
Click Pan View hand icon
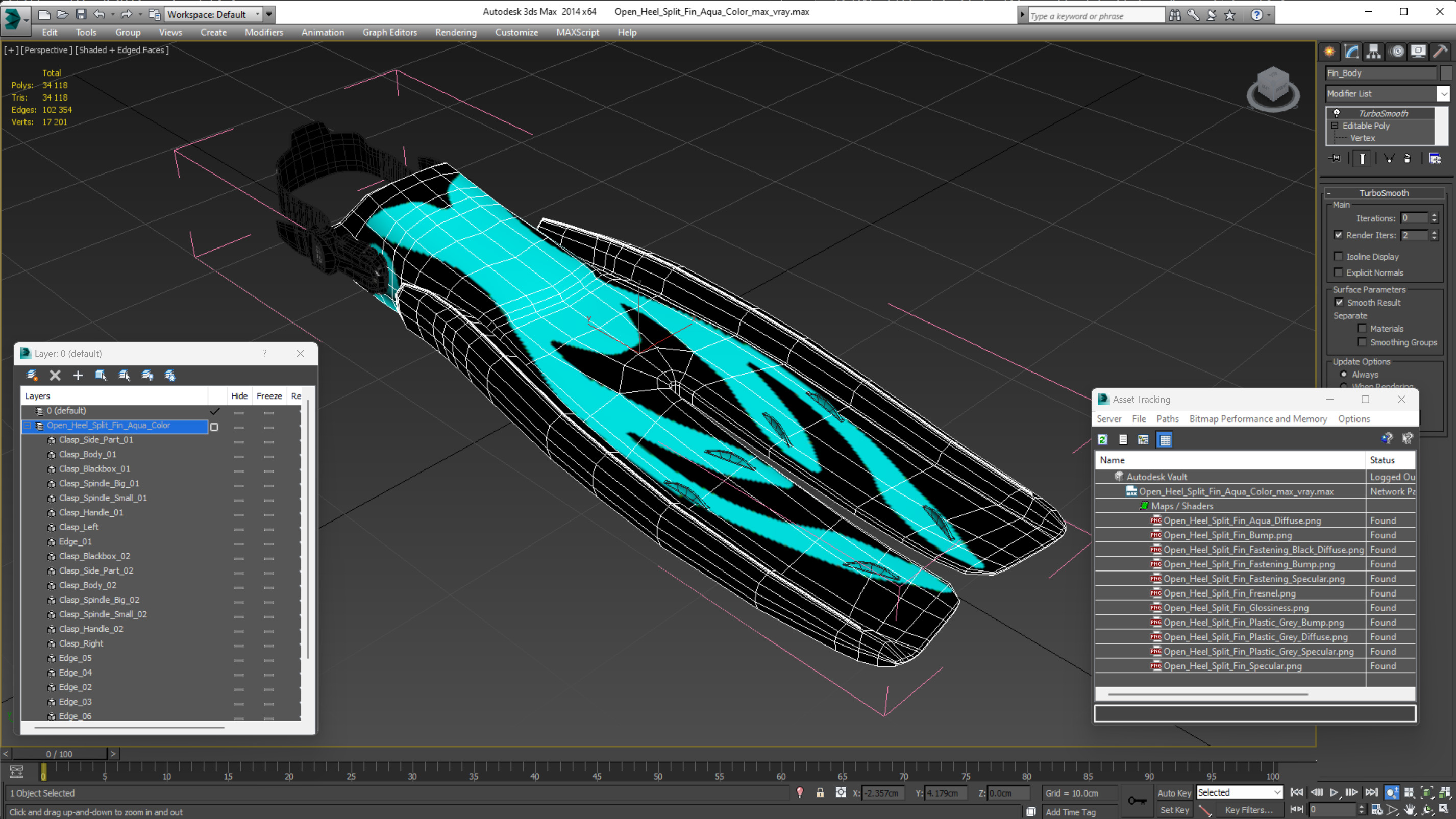[1410, 810]
